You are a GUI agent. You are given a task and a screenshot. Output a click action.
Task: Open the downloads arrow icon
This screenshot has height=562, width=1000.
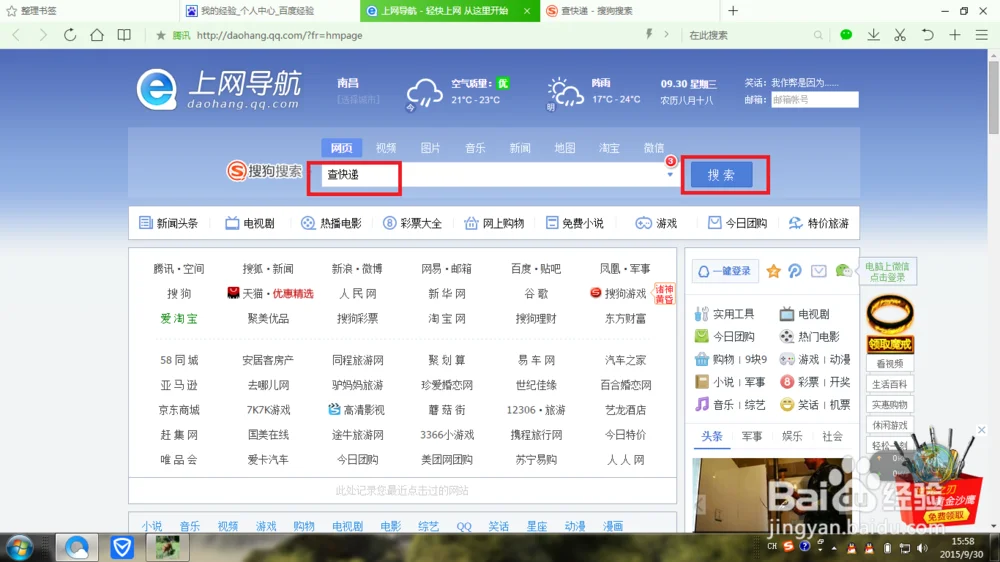873,35
